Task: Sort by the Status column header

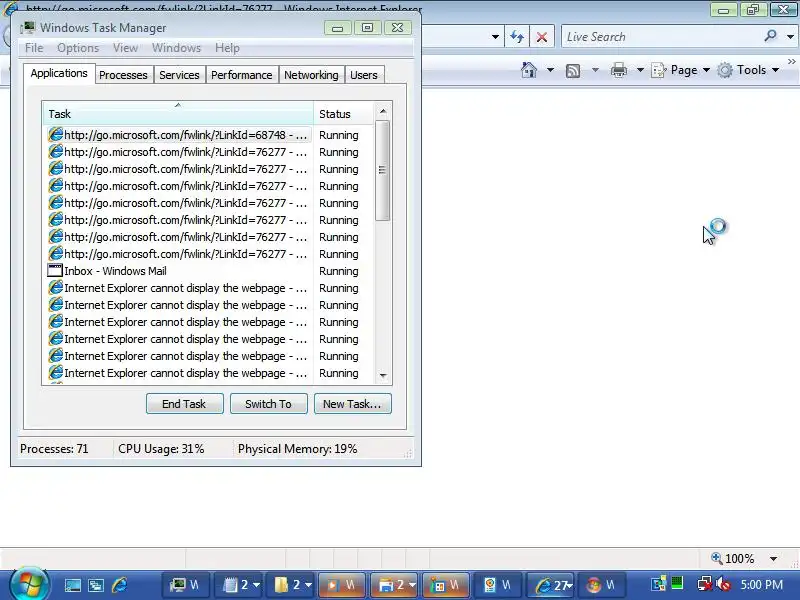Action: click(344, 114)
